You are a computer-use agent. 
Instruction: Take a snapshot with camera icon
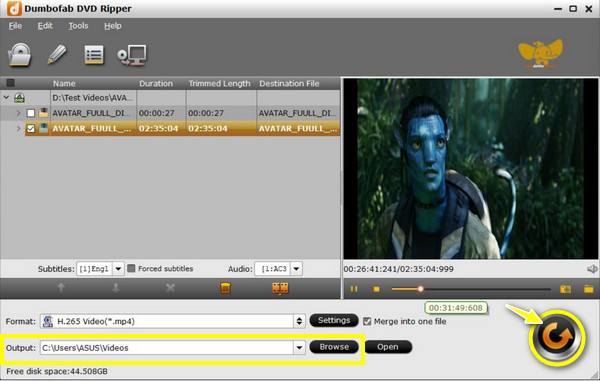(565, 289)
